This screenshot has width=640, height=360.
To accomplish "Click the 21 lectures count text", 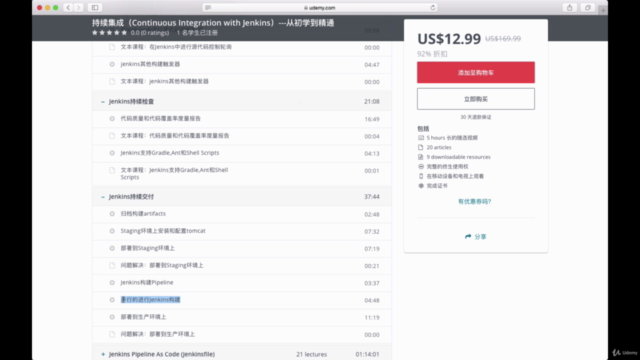I will tap(311, 354).
